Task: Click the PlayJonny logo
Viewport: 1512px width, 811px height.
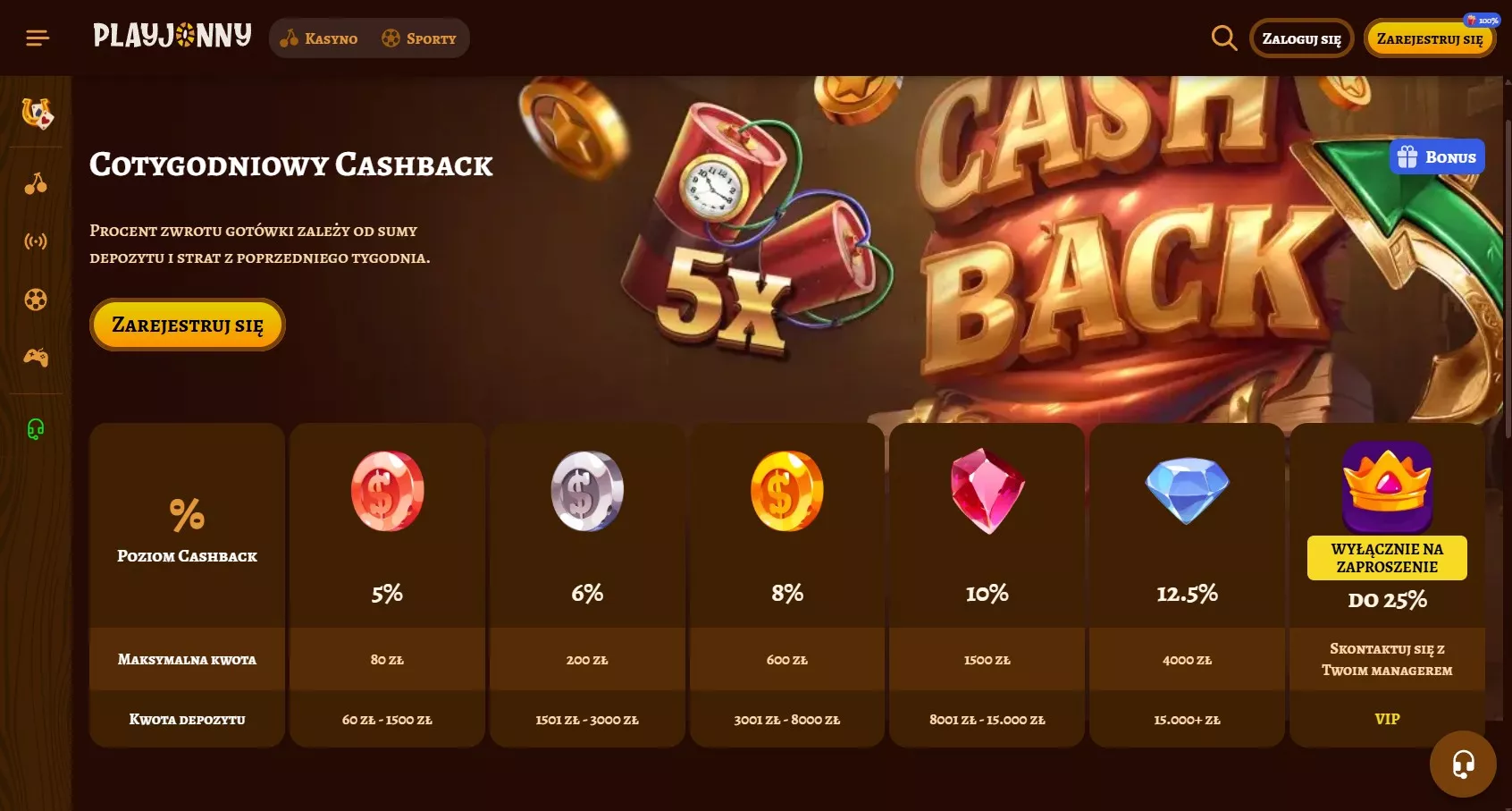Action: 172,36
